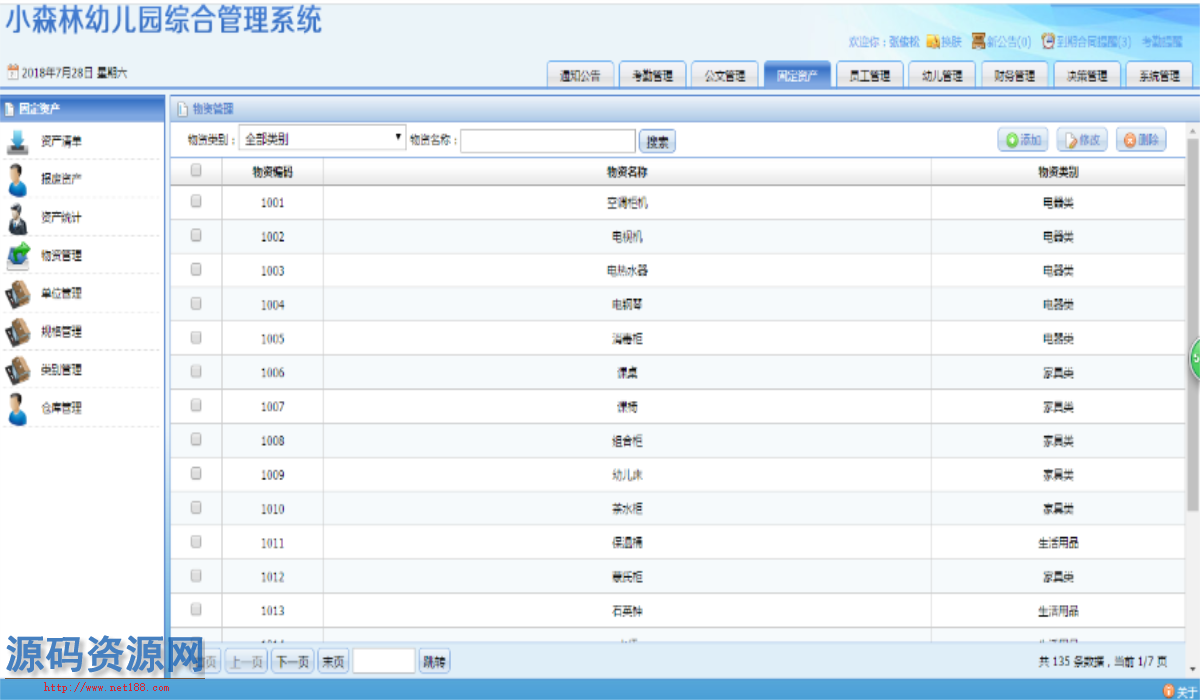Image resolution: width=1200 pixels, height=700 pixels.
Task: Open 单位管理 from the sidebar icon
Action: click(18, 294)
